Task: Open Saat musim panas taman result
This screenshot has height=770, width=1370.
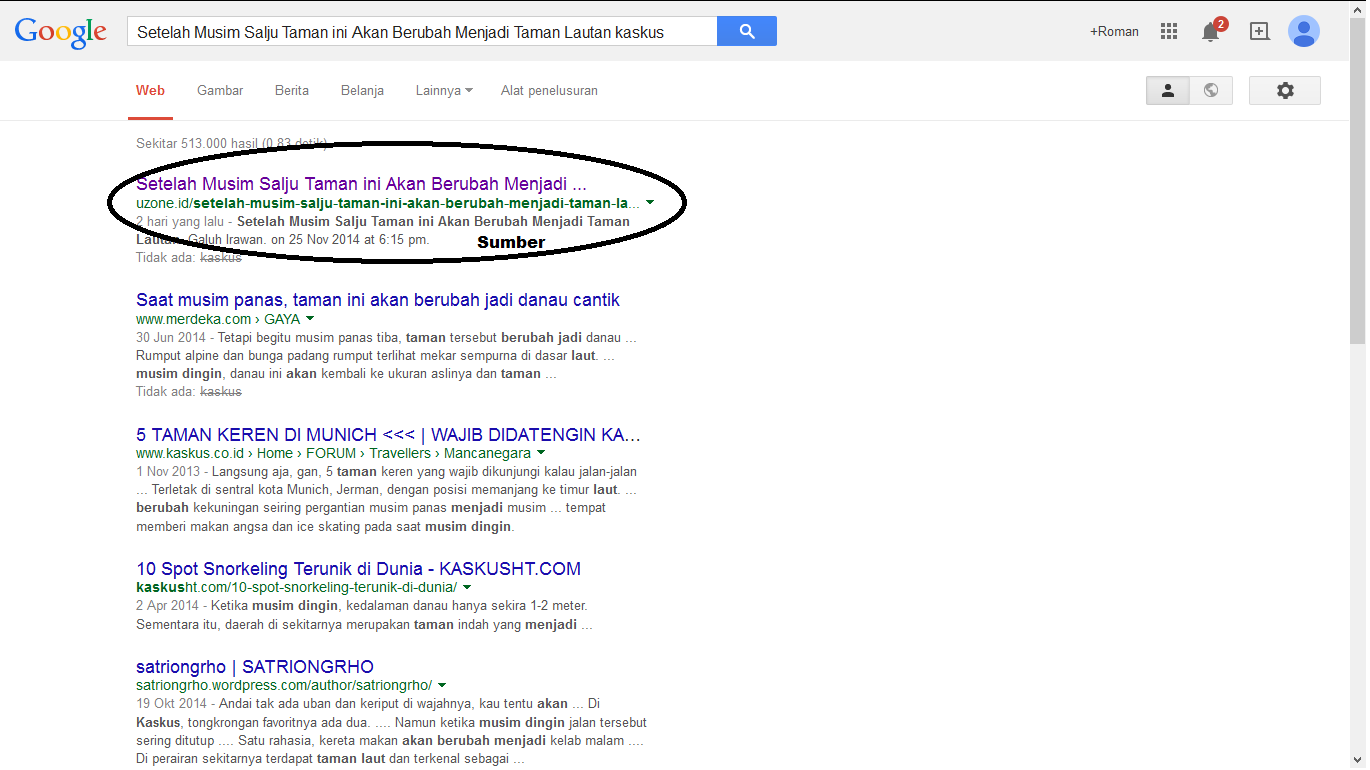Action: pos(378,300)
